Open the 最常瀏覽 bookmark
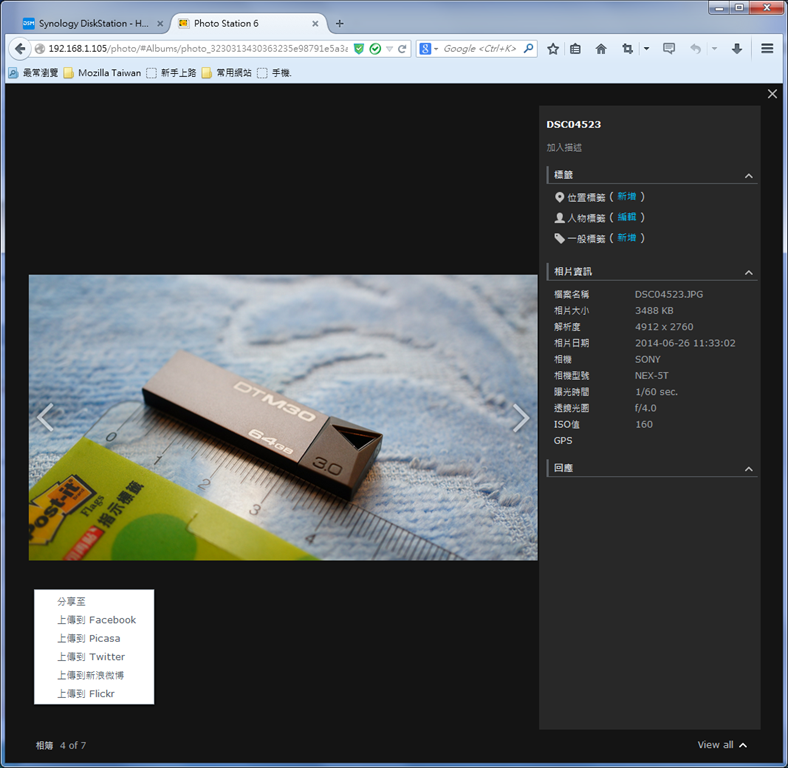The height and width of the screenshot is (768, 788). [x=34, y=73]
